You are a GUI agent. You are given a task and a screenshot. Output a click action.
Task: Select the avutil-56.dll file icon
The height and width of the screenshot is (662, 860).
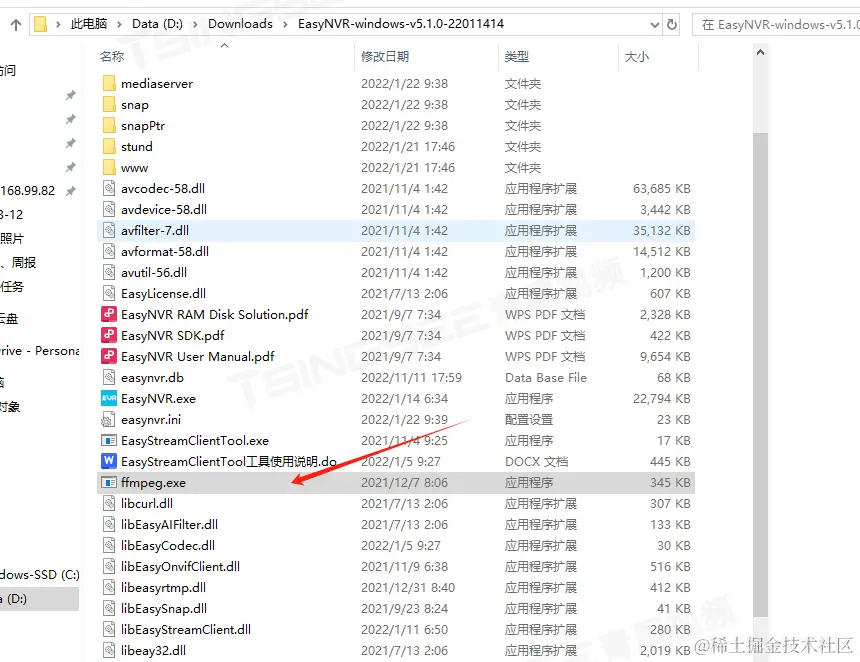pyautogui.click(x=109, y=273)
